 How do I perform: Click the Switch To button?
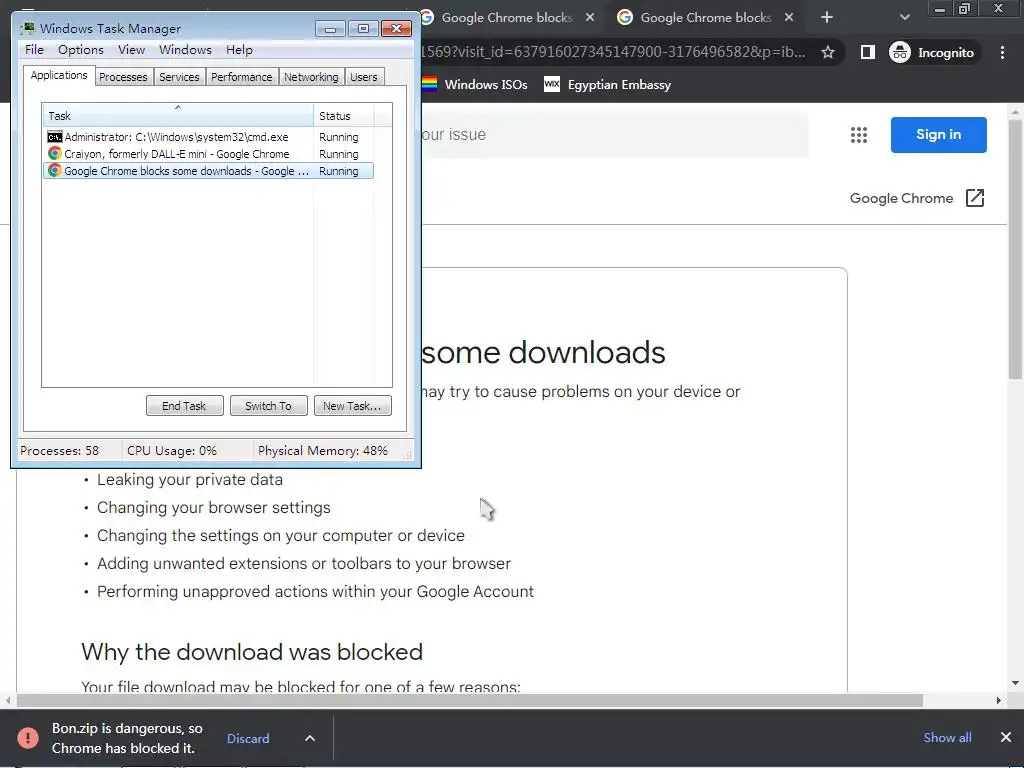coord(268,406)
